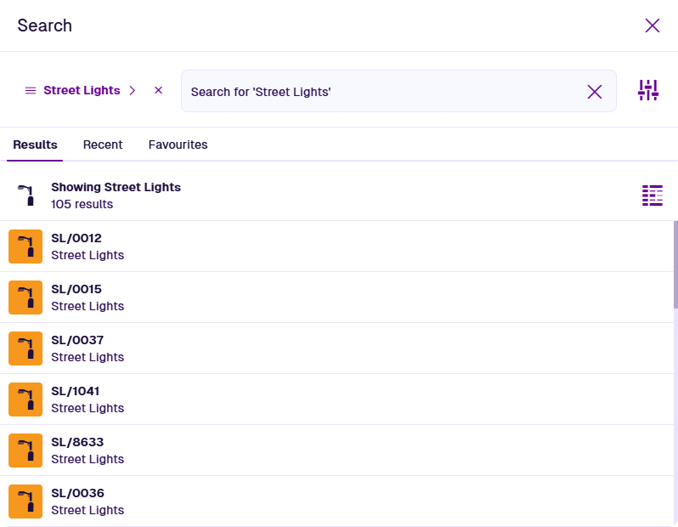The image size is (678, 527).
Task: Click the 105 results count text
Action: (82, 204)
